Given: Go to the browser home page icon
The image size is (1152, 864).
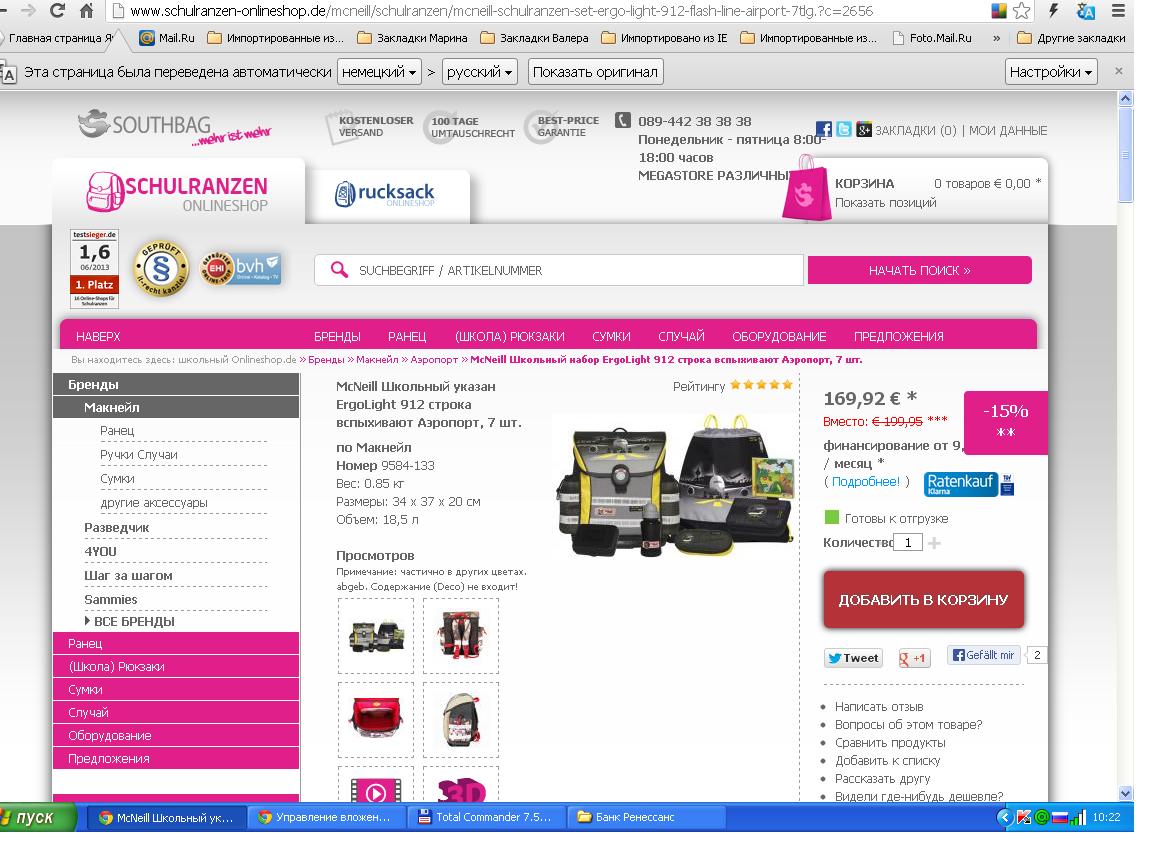Looking at the screenshot, I should pos(87,10).
